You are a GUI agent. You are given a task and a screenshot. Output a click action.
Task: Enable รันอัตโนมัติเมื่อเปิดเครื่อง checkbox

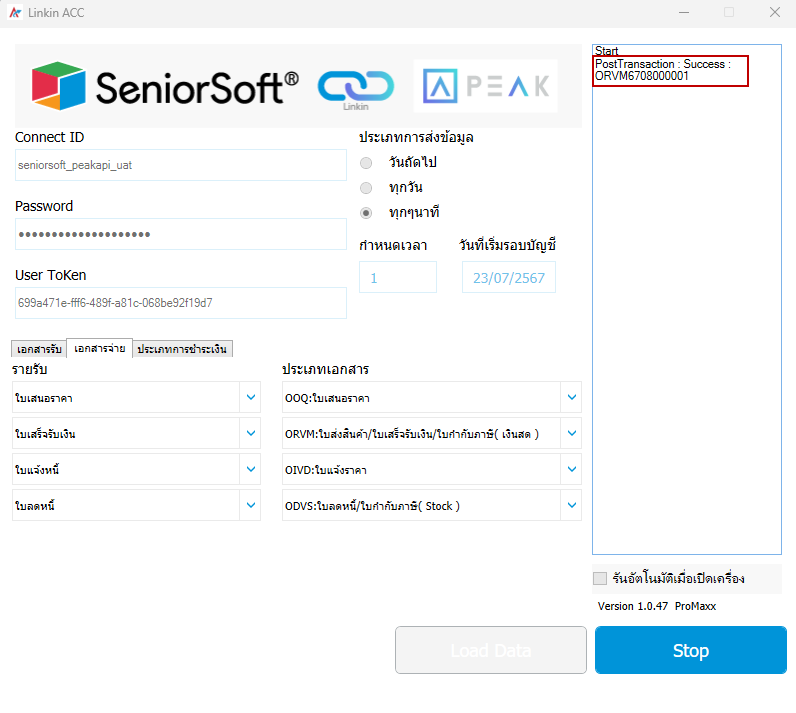click(x=600, y=579)
